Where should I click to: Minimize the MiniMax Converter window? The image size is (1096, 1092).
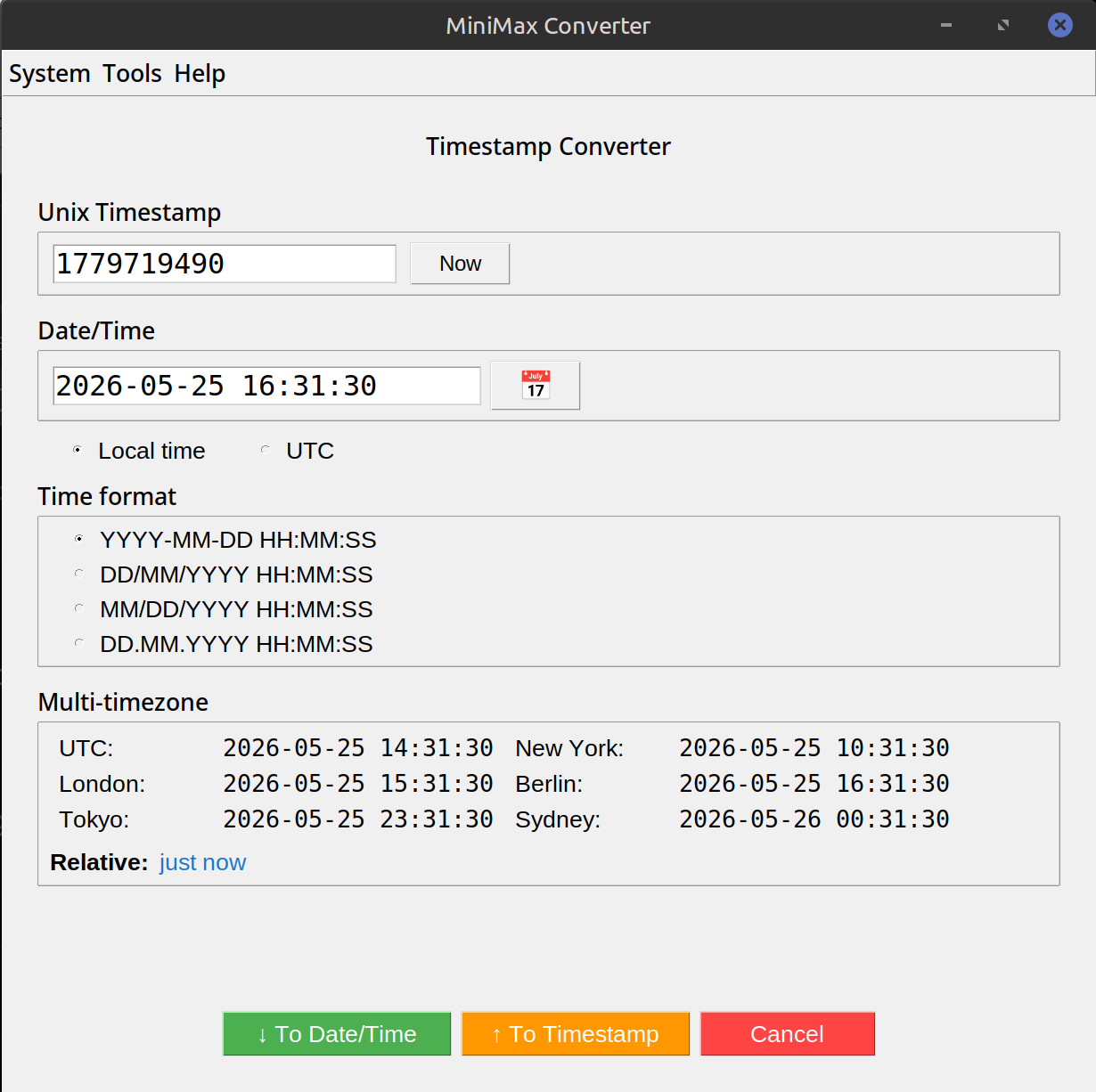pyautogui.click(x=946, y=25)
